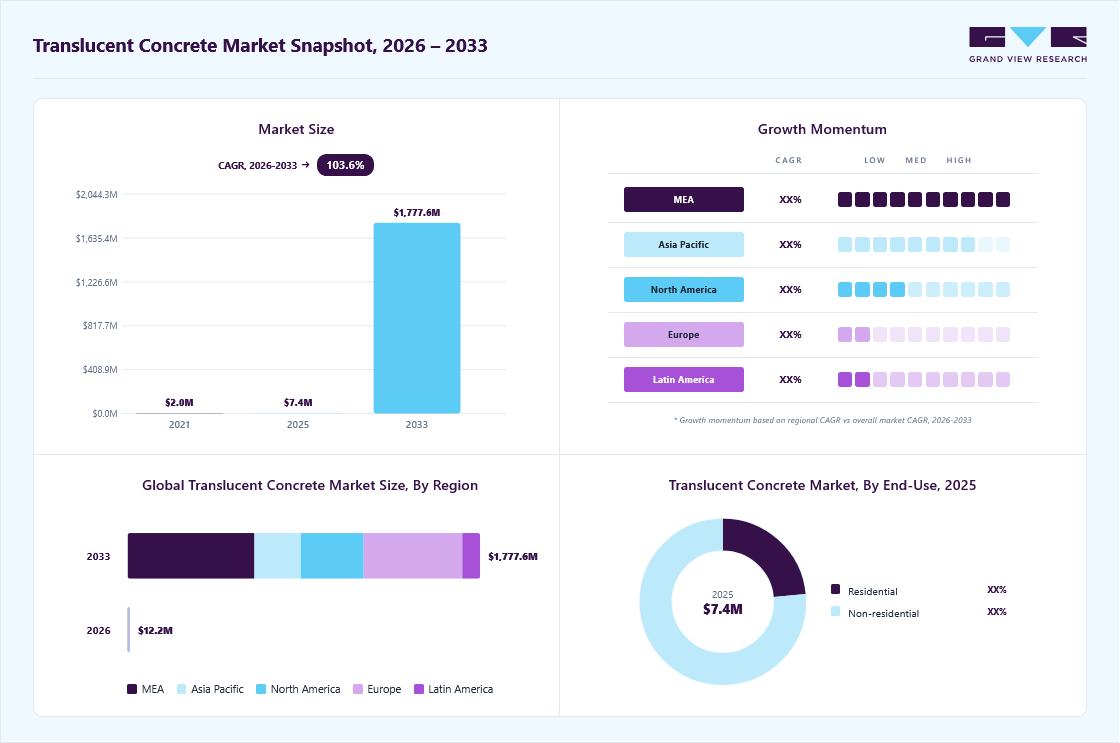Click the LOW column header
This screenshot has width=1120, height=743.
pos(874,161)
